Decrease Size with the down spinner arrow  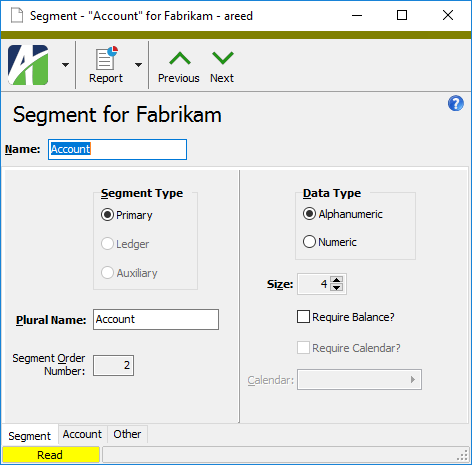[337, 288]
